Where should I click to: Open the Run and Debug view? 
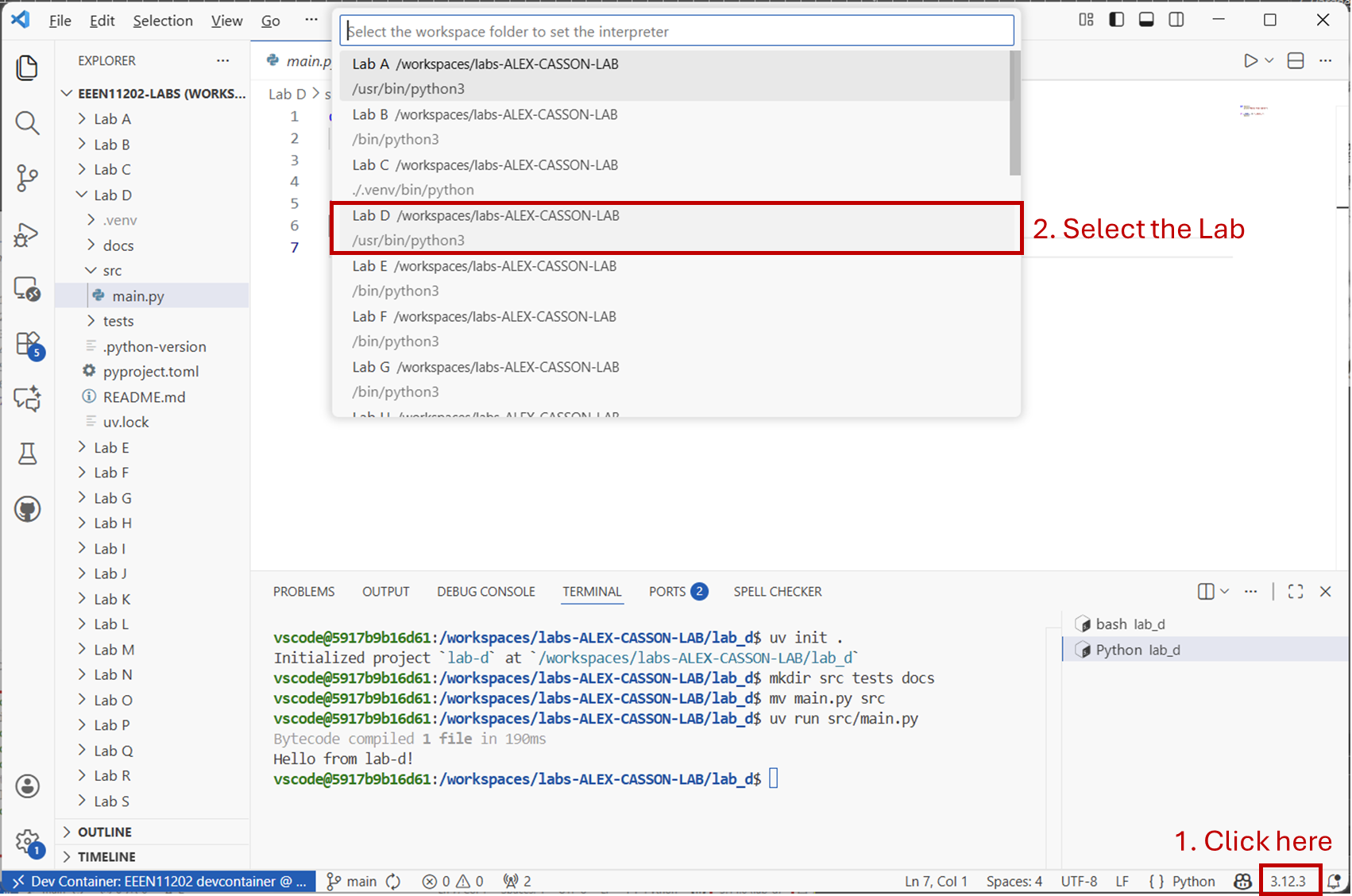click(x=27, y=234)
